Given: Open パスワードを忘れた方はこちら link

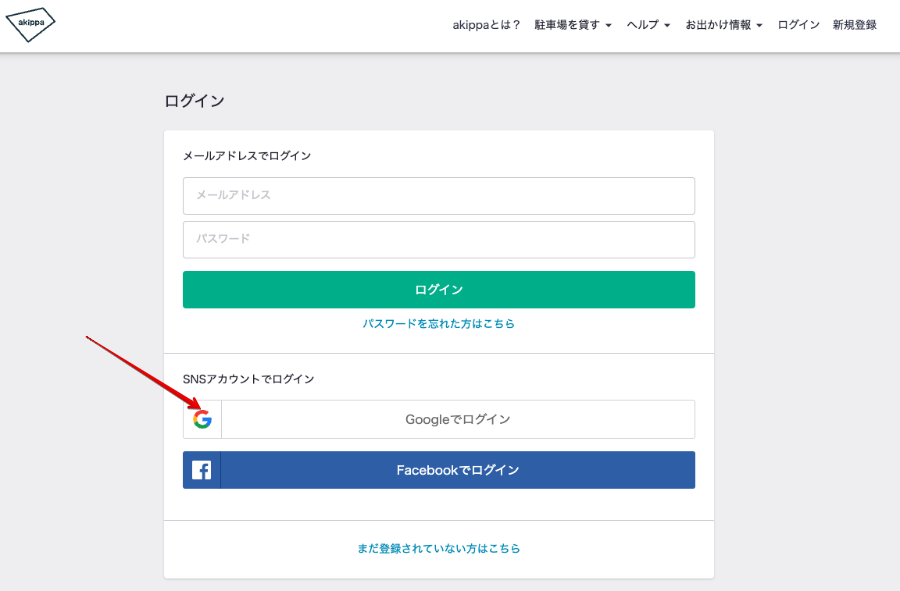Looking at the screenshot, I should click(x=439, y=324).
